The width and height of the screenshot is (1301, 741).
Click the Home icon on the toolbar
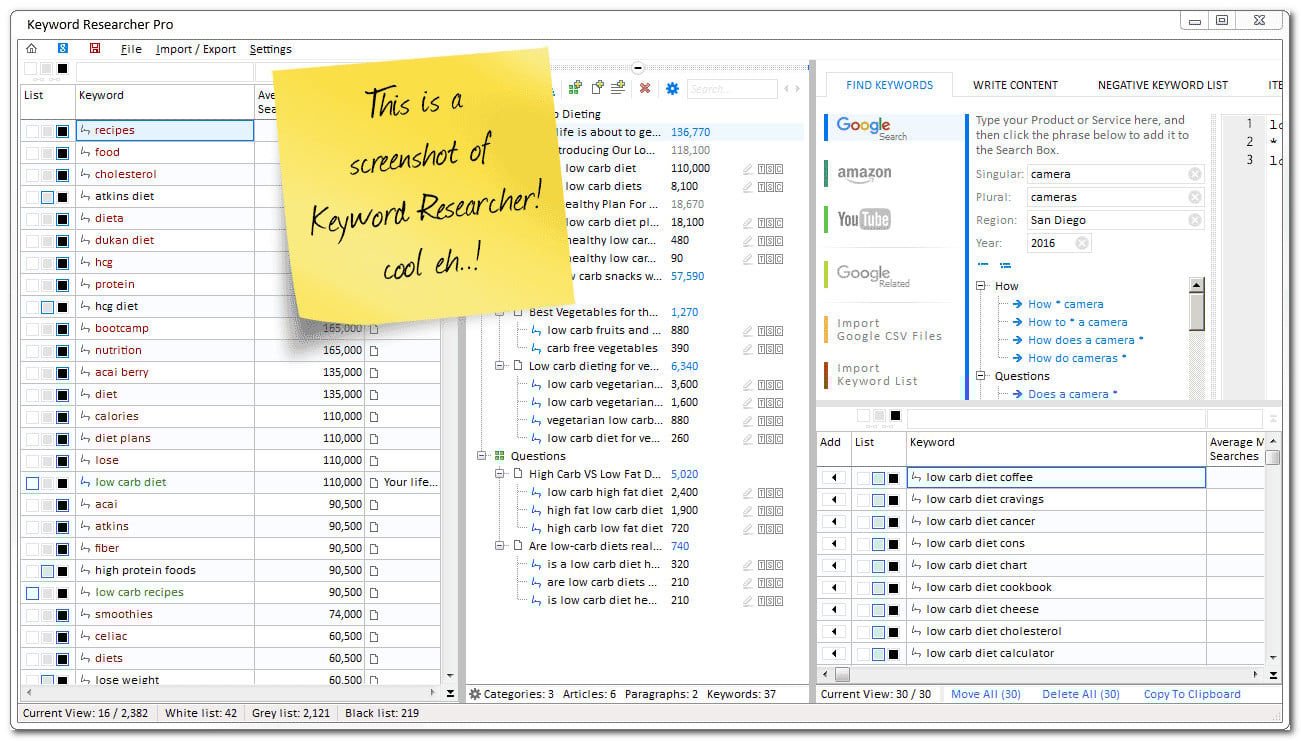(31, 48)
